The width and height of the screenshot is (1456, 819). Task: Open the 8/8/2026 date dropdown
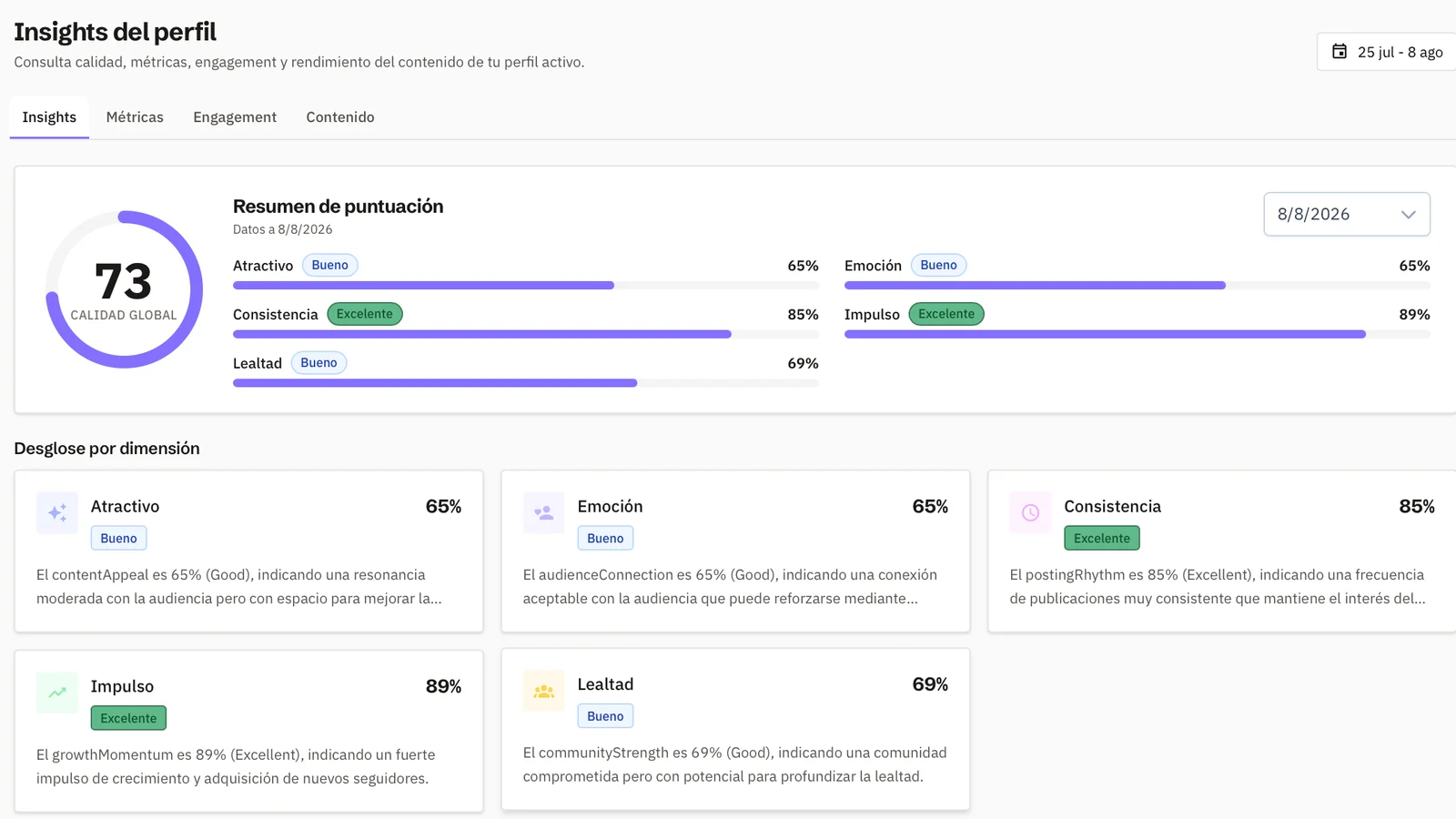pyautogui.click(x=1347, y=214)
